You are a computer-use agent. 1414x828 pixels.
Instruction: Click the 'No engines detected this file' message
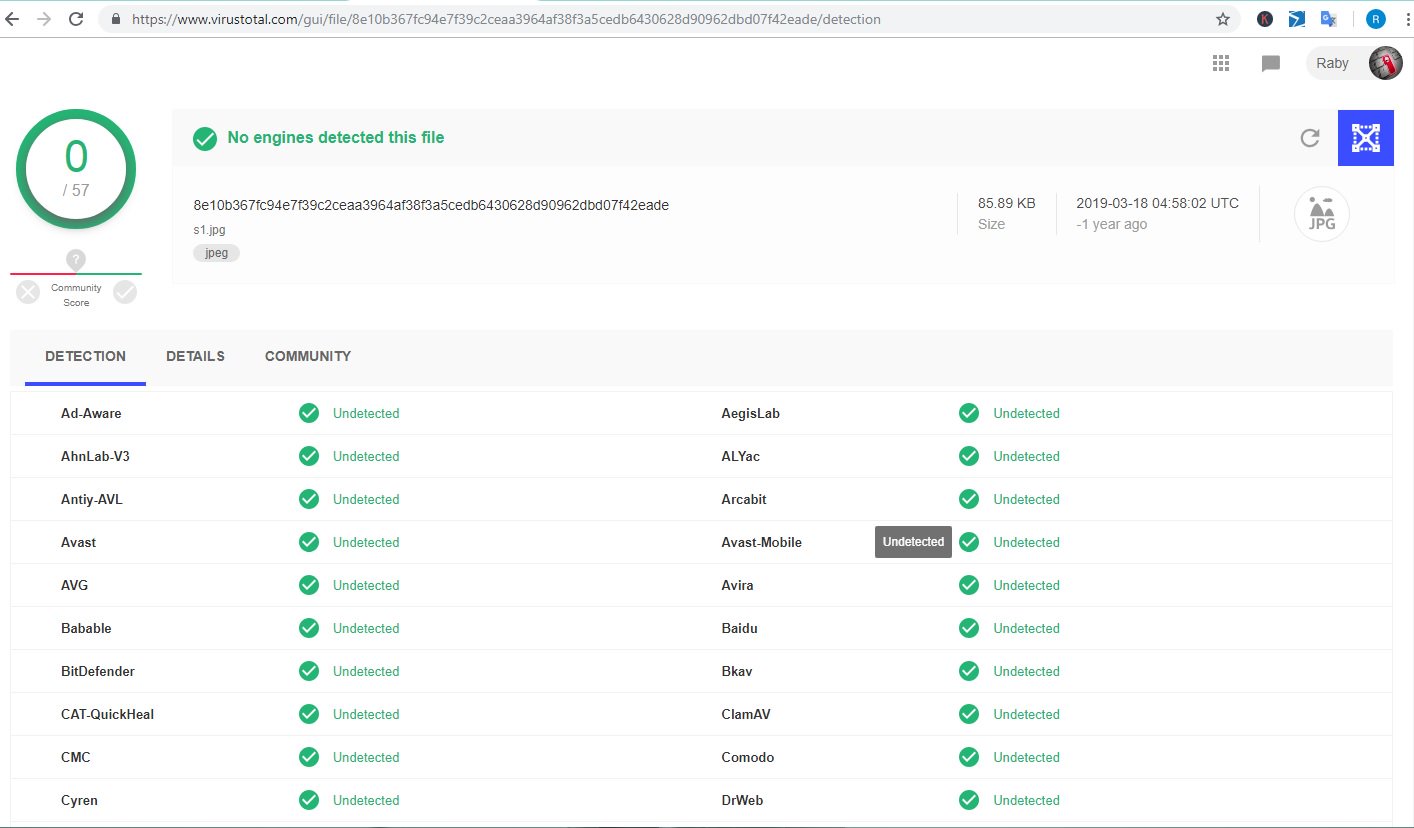336,138
